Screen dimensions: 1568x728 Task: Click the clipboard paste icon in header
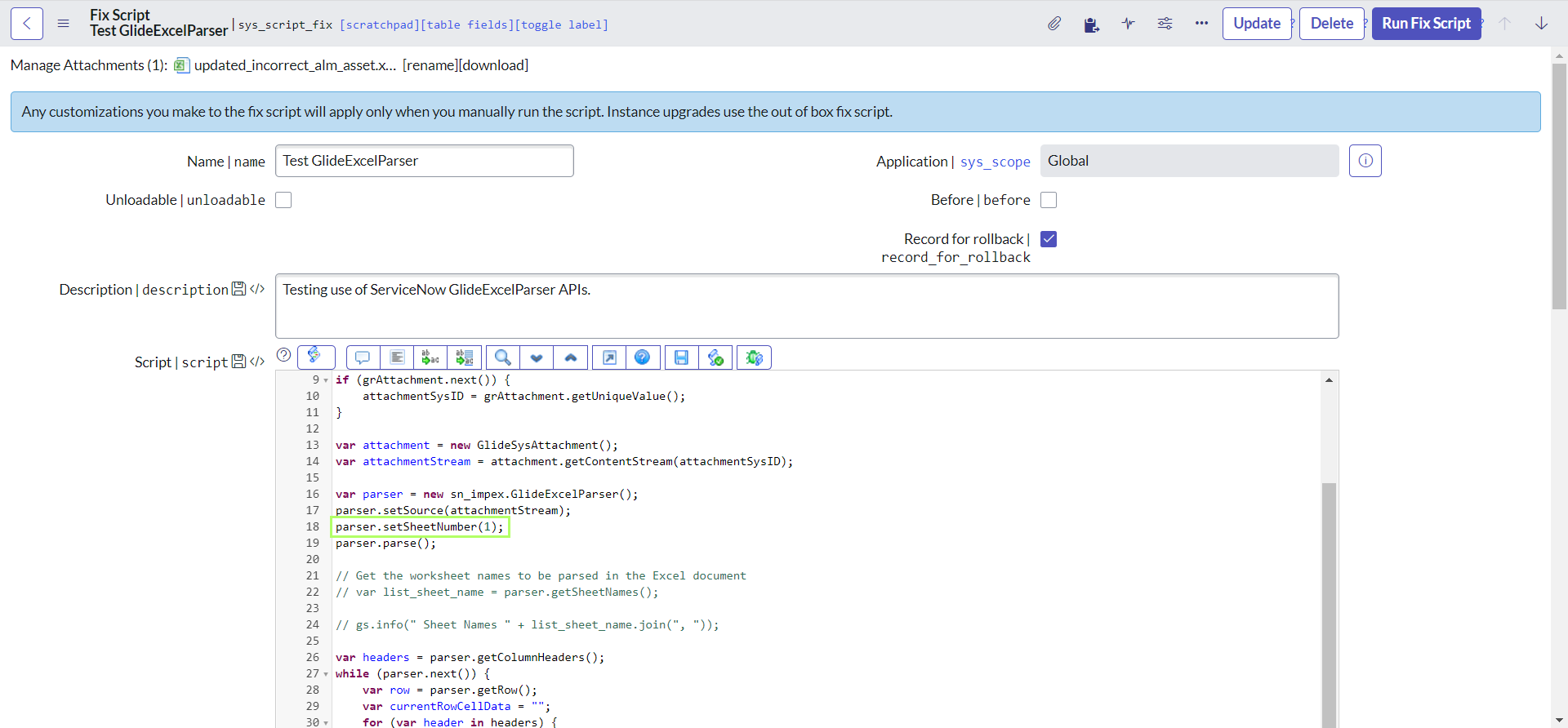click(1091, 24)
